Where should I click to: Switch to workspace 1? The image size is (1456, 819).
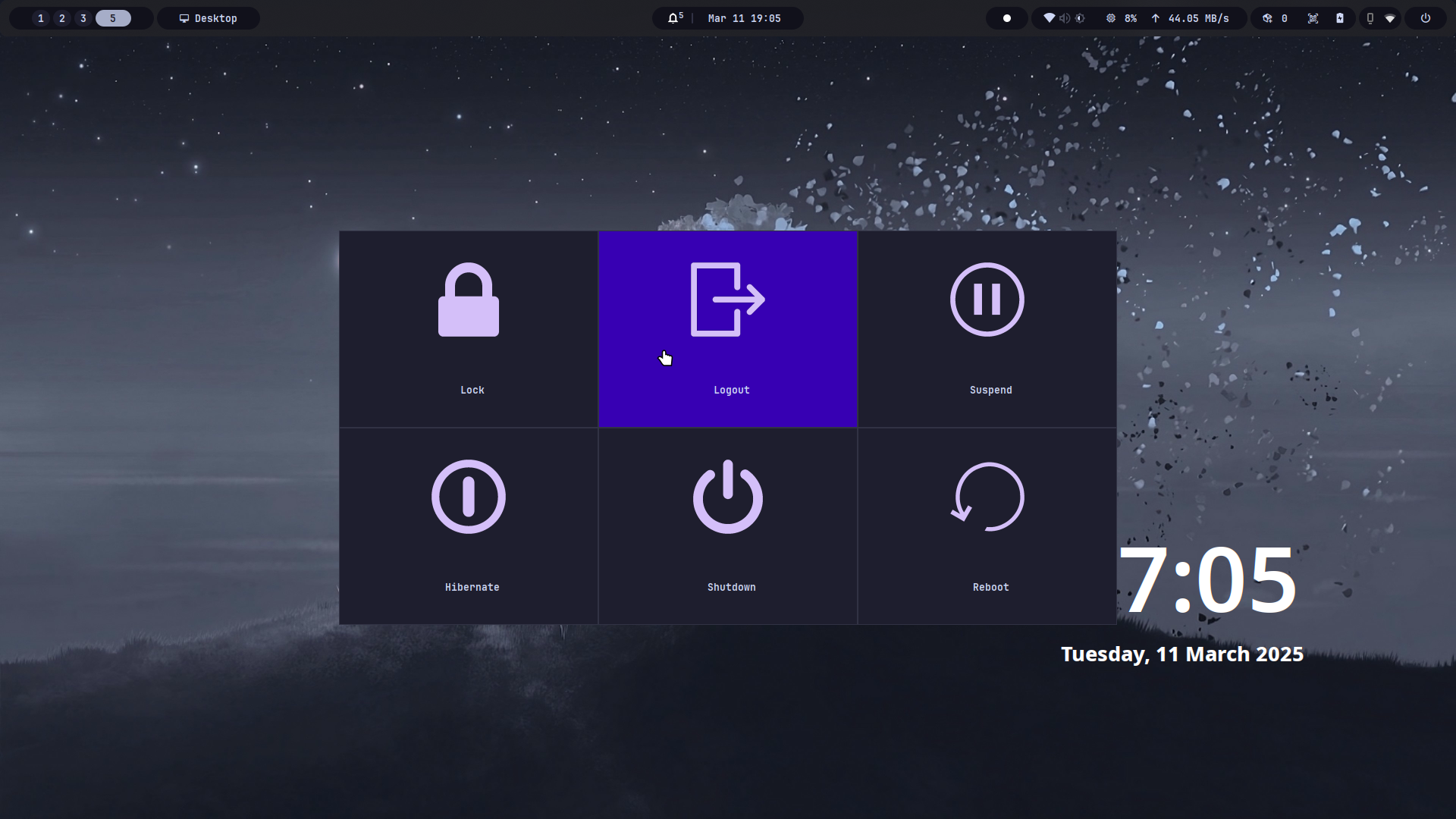coord(41,18)
